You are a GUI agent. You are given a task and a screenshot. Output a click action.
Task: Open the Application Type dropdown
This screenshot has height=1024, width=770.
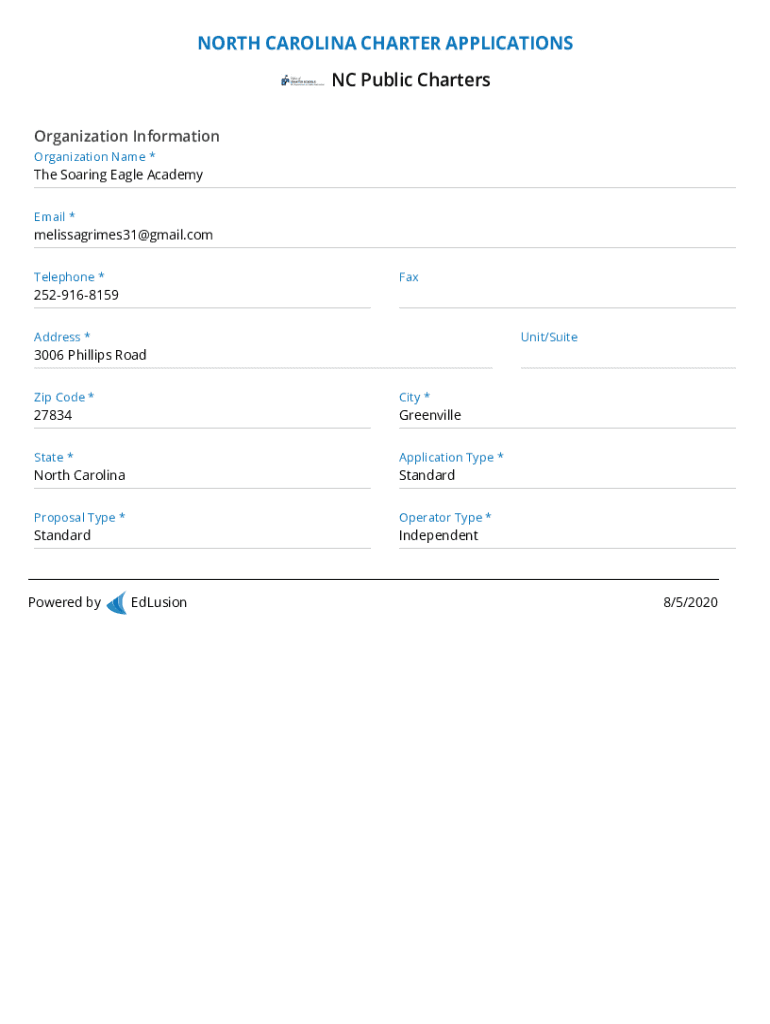click(566, 475)
